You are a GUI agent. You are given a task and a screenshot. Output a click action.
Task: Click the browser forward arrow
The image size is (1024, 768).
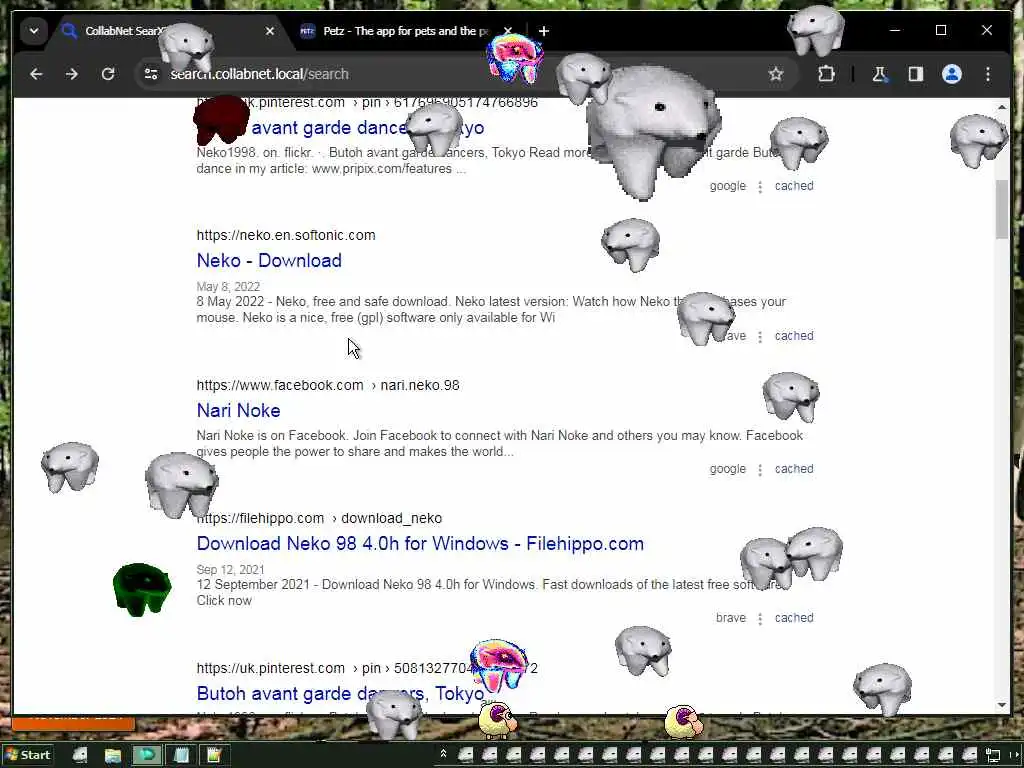(x=72, y=74)
